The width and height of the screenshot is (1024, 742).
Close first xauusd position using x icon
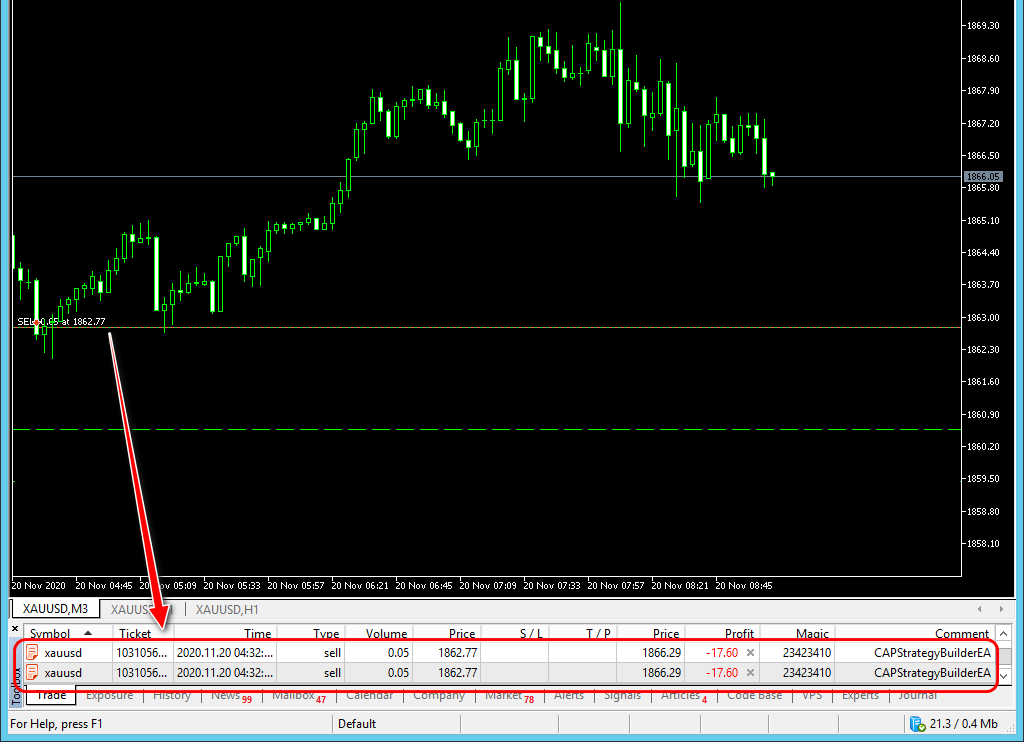(750, 653)
